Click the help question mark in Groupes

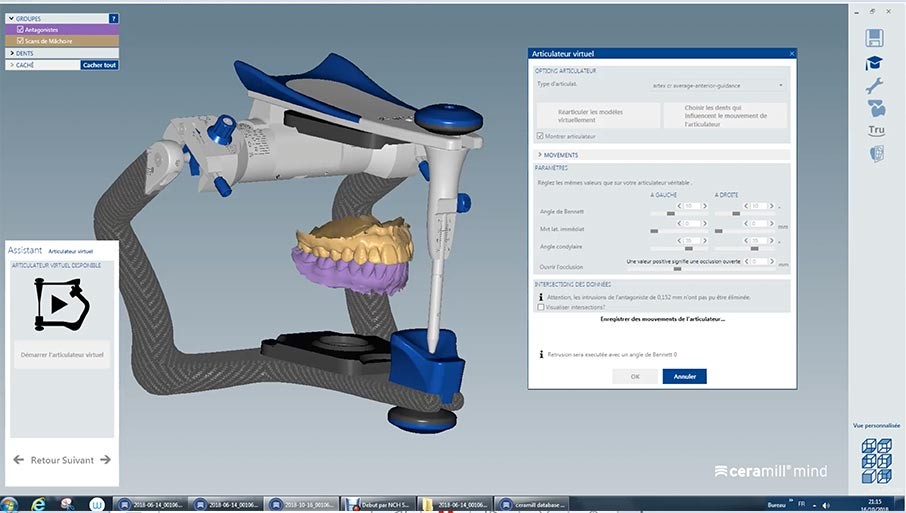[x=113, y=18]
